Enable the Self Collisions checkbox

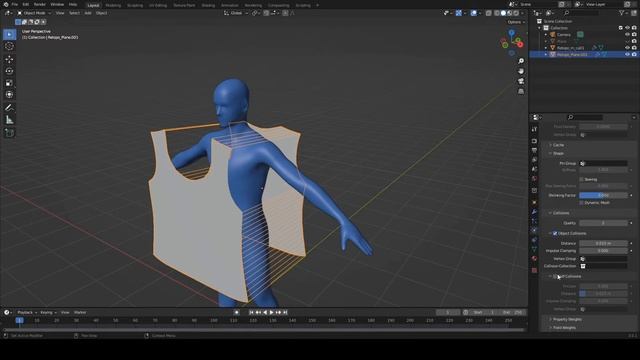pos(556,276)
